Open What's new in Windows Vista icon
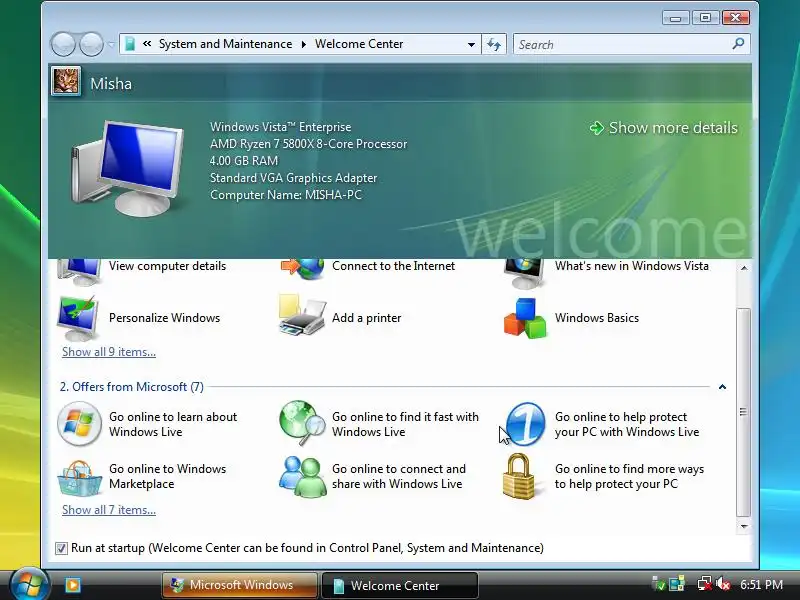 (x=523, y=272)
